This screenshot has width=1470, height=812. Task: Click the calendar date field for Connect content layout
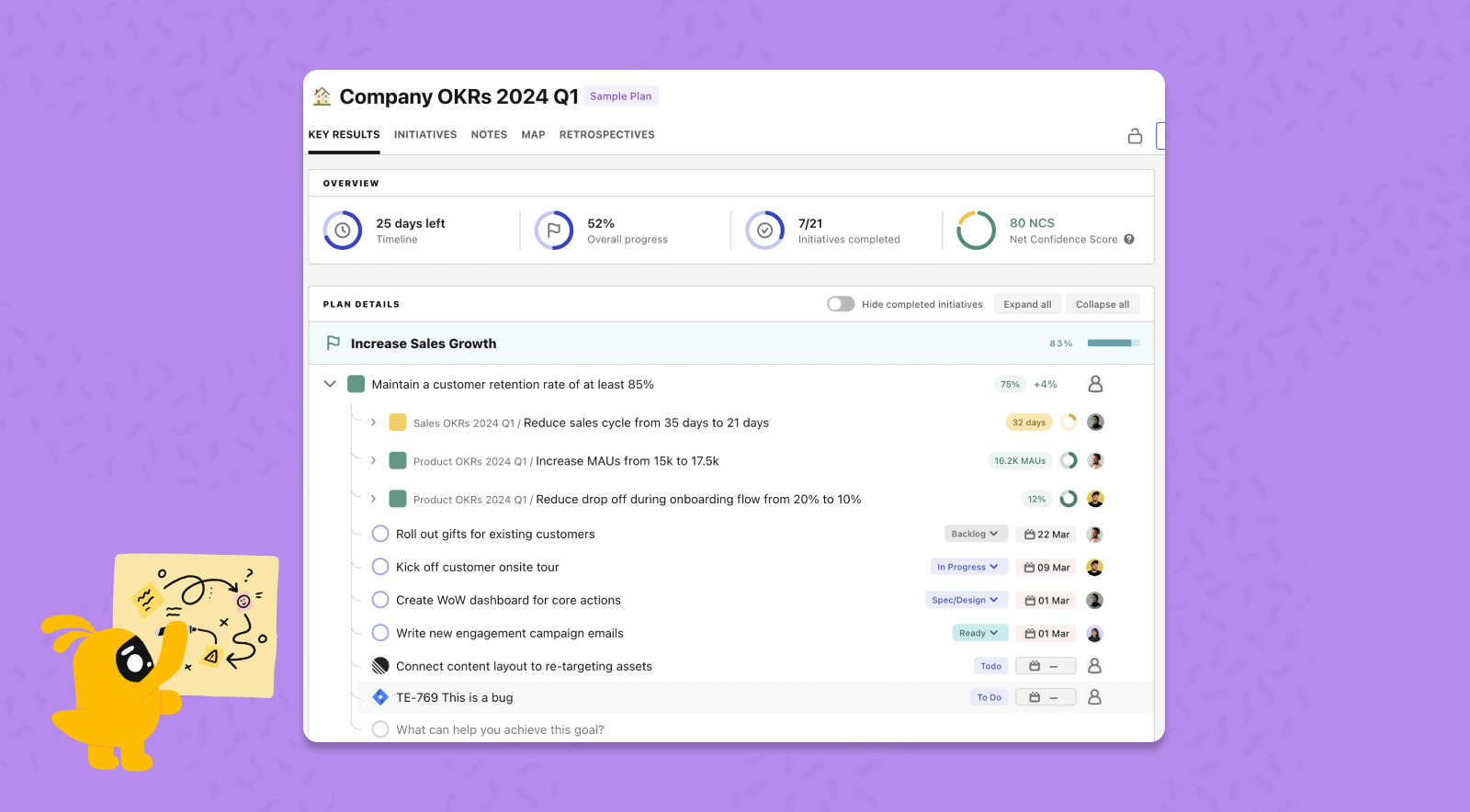pyautogui.click(x=1046, y=666)
